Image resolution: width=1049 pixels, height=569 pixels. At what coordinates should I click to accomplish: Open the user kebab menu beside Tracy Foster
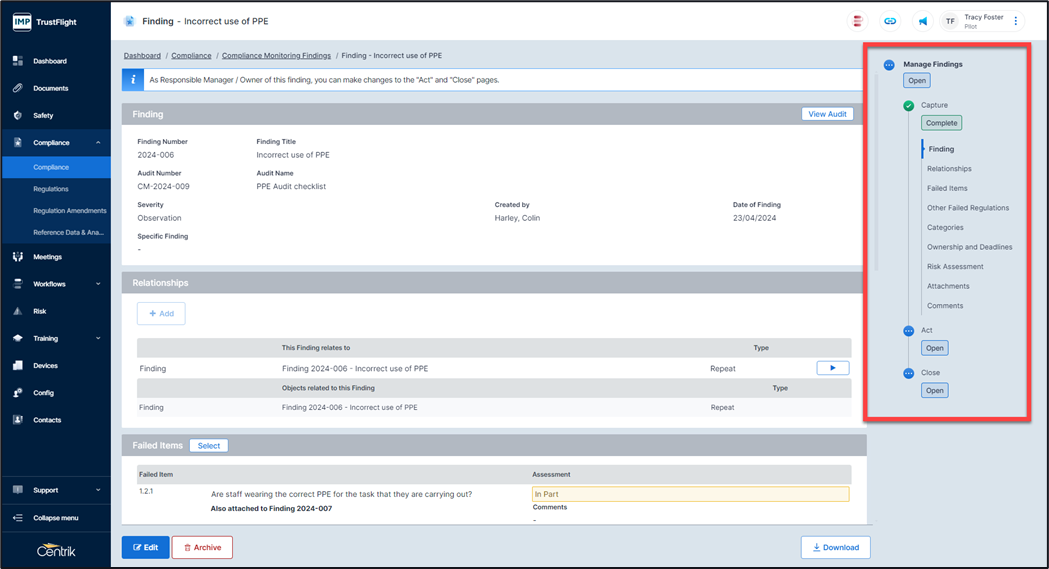click(x=1016, y=21)
